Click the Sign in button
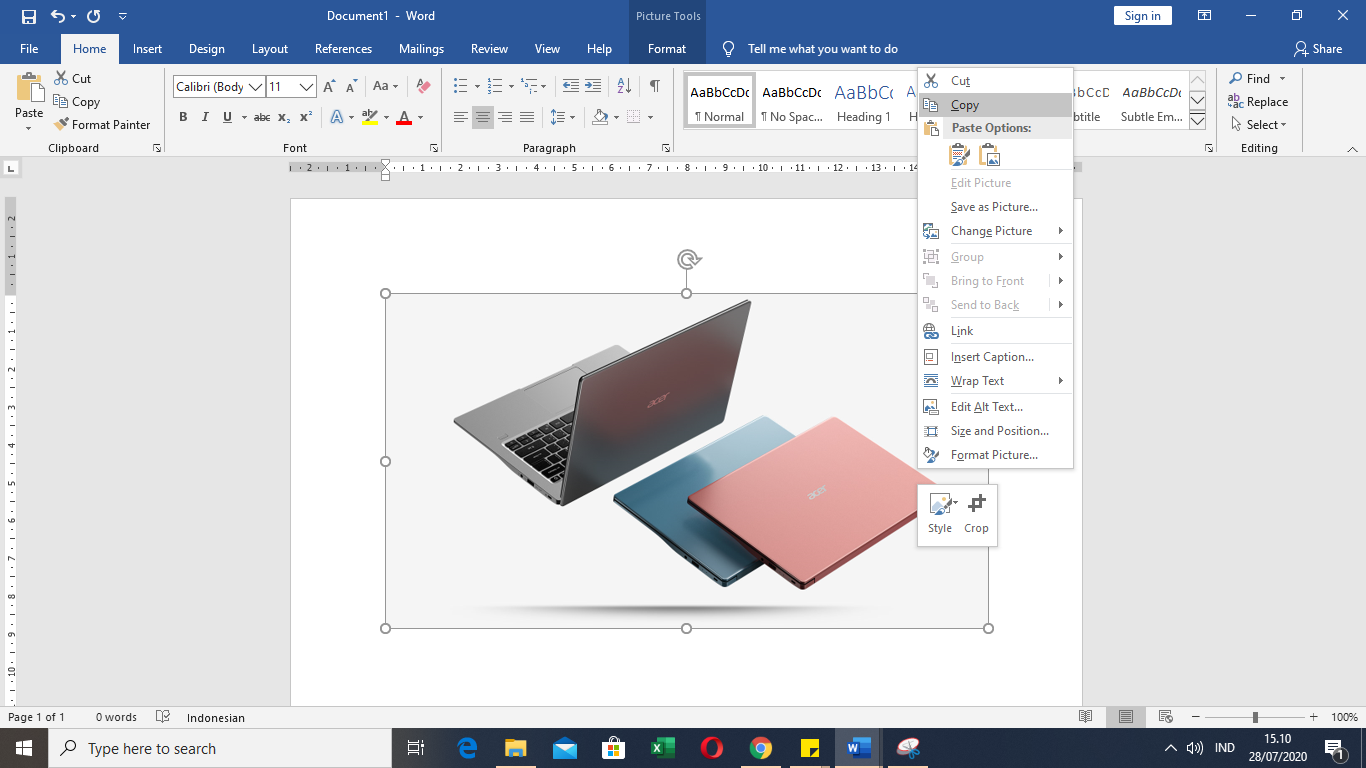The image size is (1366, 768). (x=1142, y=16)
